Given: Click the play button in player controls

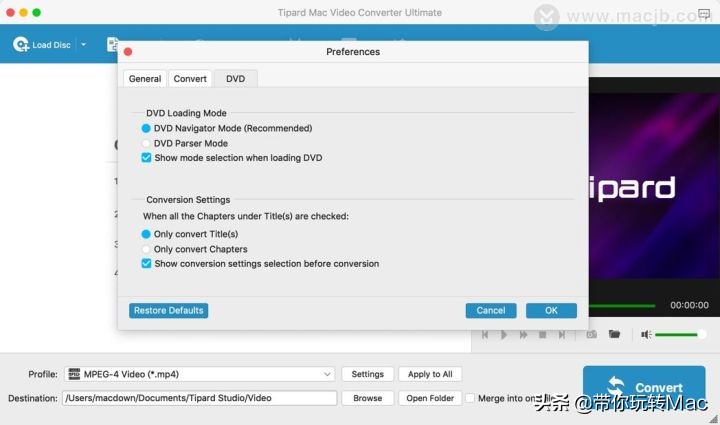Looking at the screenshot, I should click(x=504, y=335).
